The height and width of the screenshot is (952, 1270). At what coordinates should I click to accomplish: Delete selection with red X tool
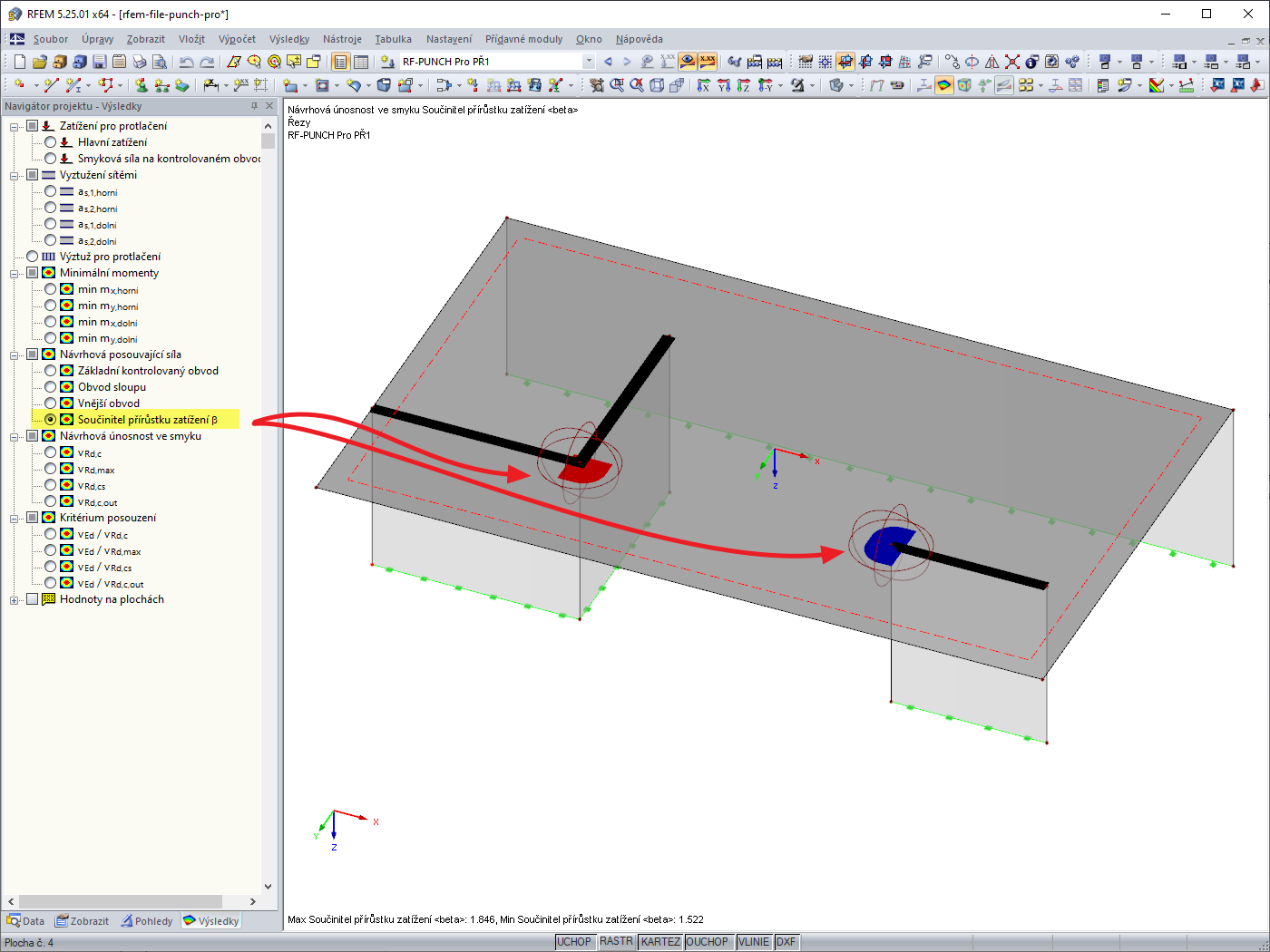tap(1012, 62)
